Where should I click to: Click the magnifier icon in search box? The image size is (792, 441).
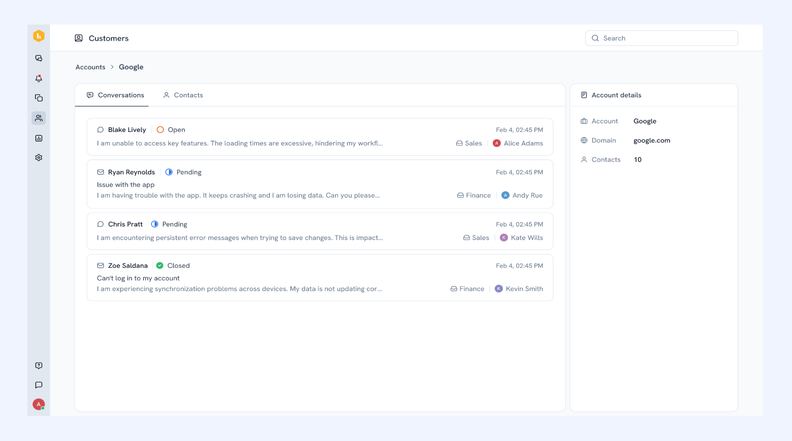pos(595,38)
